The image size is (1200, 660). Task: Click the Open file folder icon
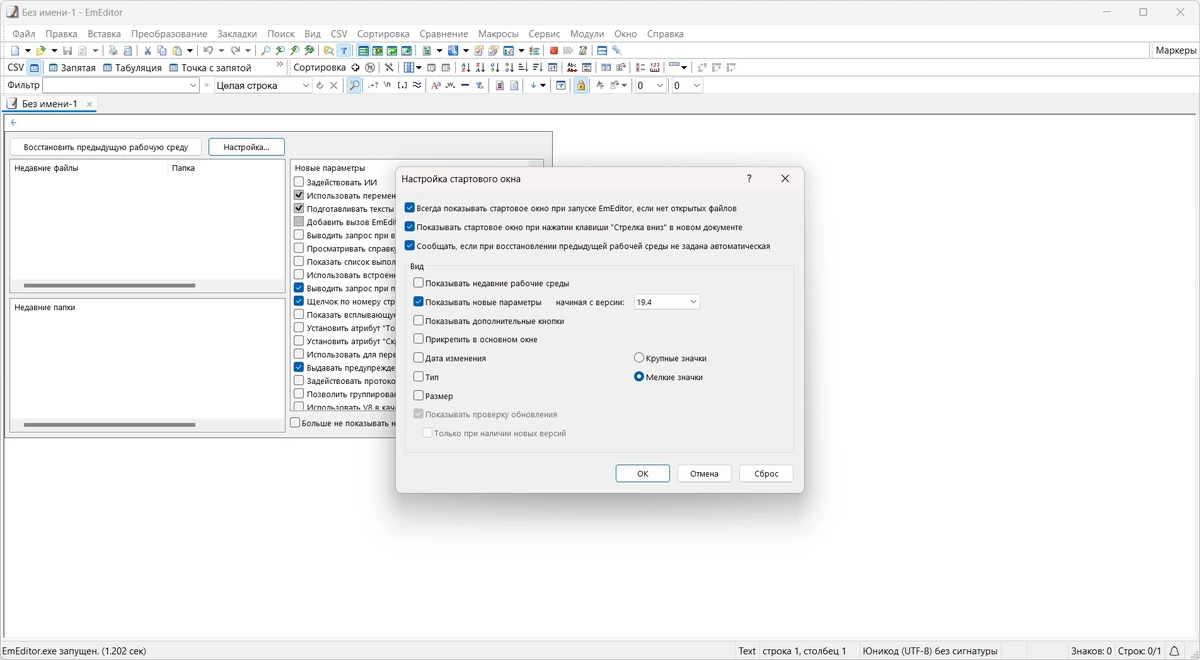point(41,50)
